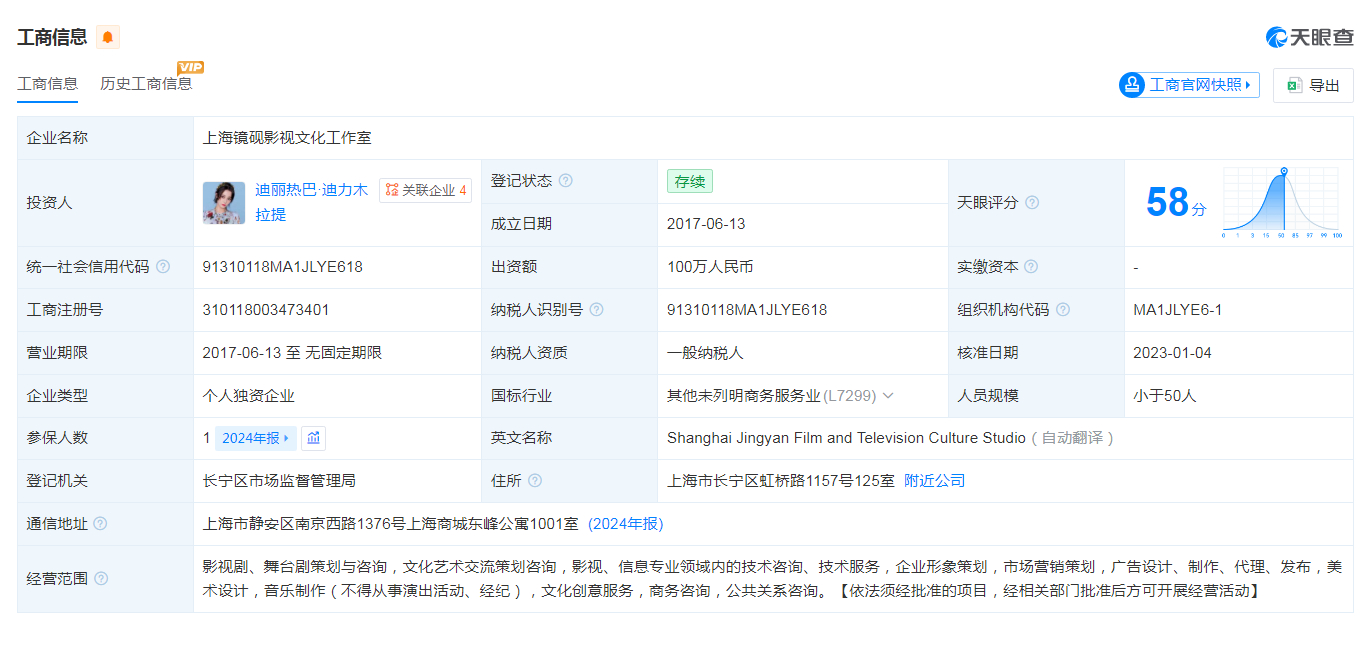Expand the L7299 industry classification dropdown
Viewport: 1371px width, 662px height.
click(887, 395)
